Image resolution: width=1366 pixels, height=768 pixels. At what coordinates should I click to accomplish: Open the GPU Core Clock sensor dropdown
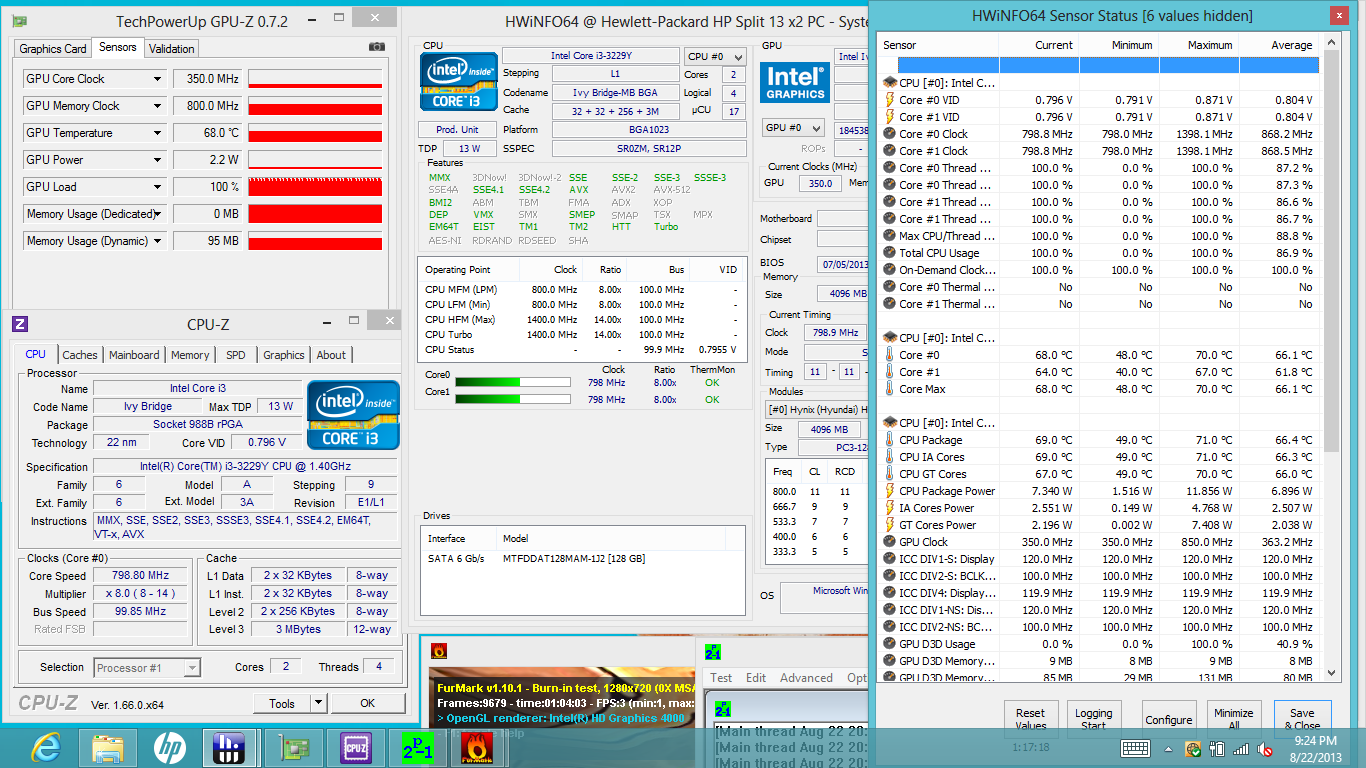coord(157,79)
